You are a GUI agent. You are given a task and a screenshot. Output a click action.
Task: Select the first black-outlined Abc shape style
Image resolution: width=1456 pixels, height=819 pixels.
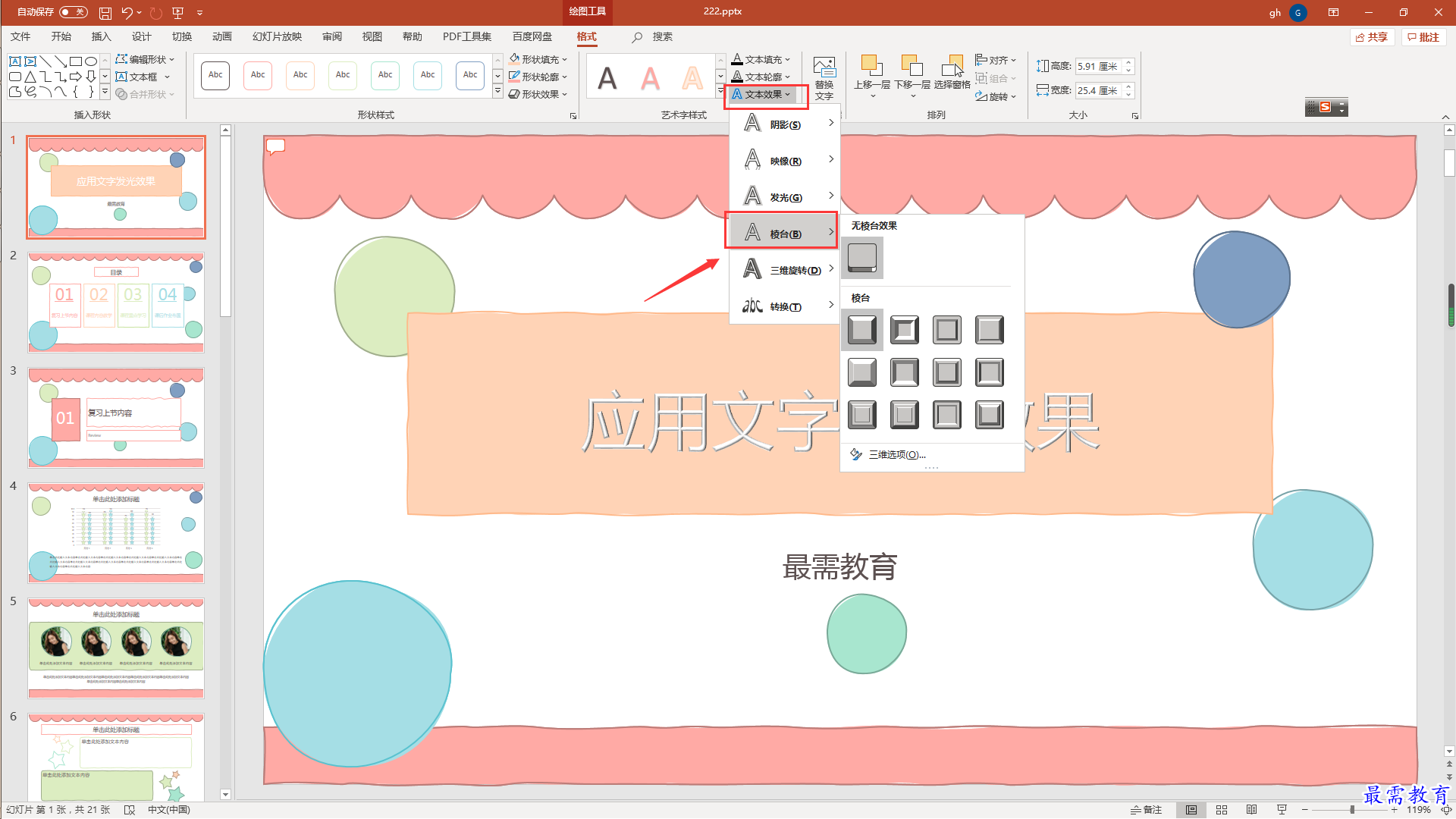[215, 75]
